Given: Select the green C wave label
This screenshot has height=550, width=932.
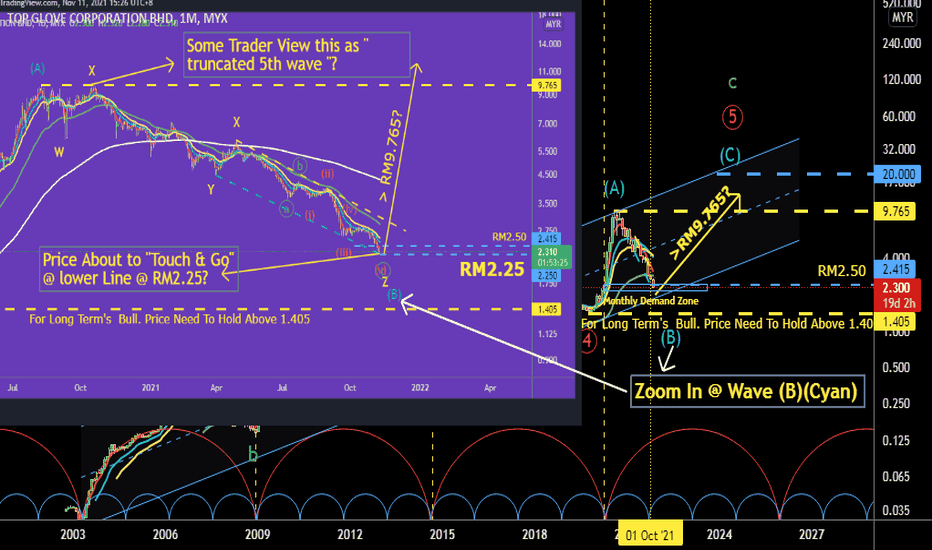Looking at the screenshot, I should coord(732,84).
